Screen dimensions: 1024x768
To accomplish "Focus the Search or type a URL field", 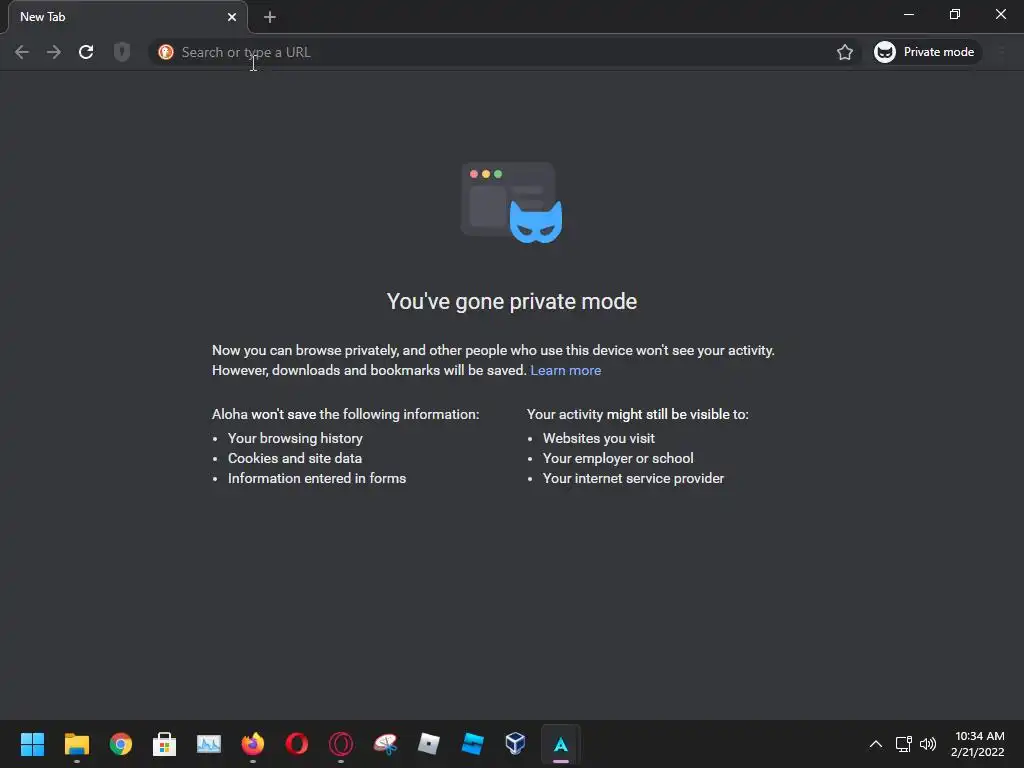I will pos(506,52).
